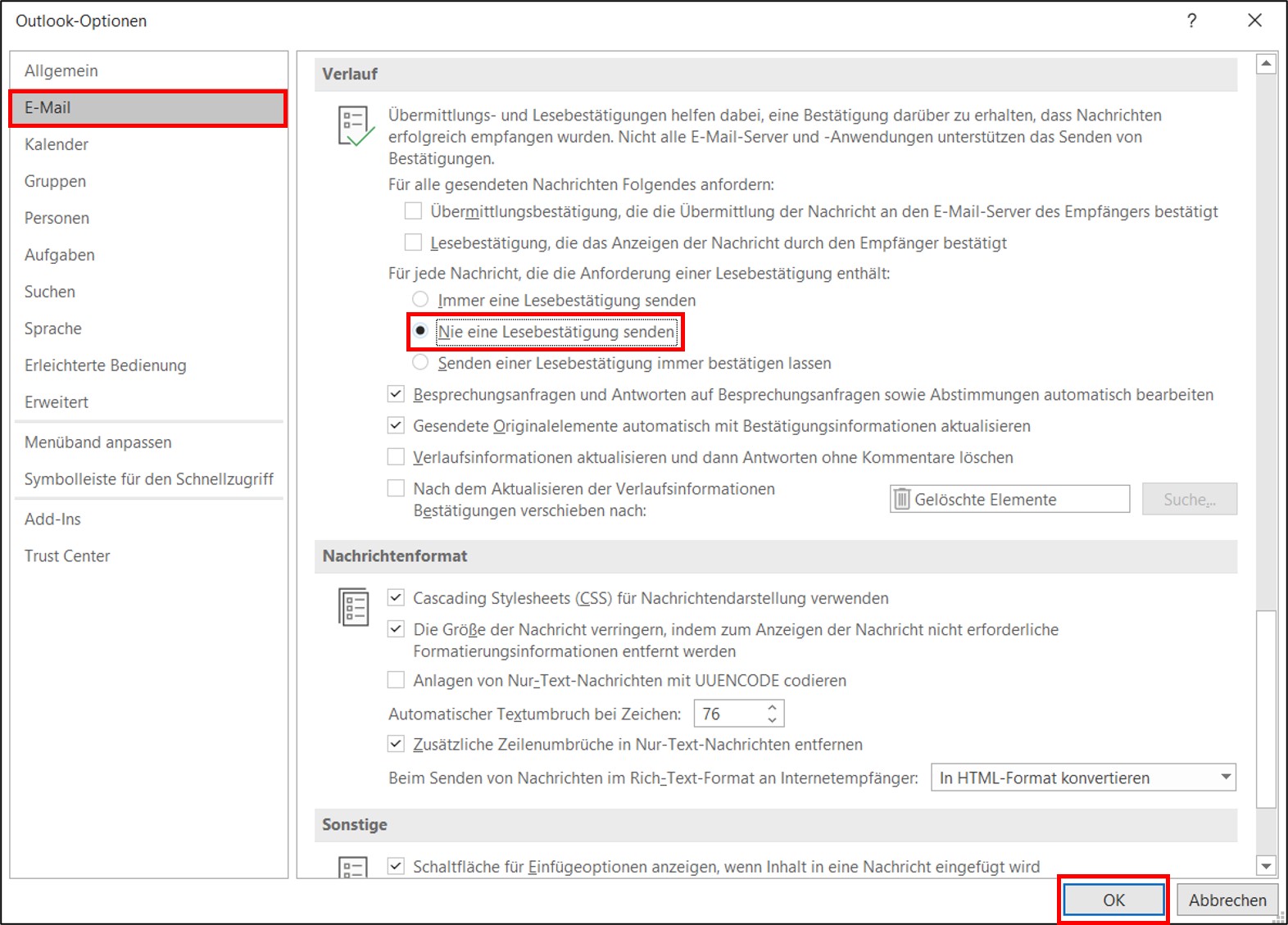Click the trash icon in Gelöschte Elemente field
The image size is (1288, 925).
(x=902, y=499)
